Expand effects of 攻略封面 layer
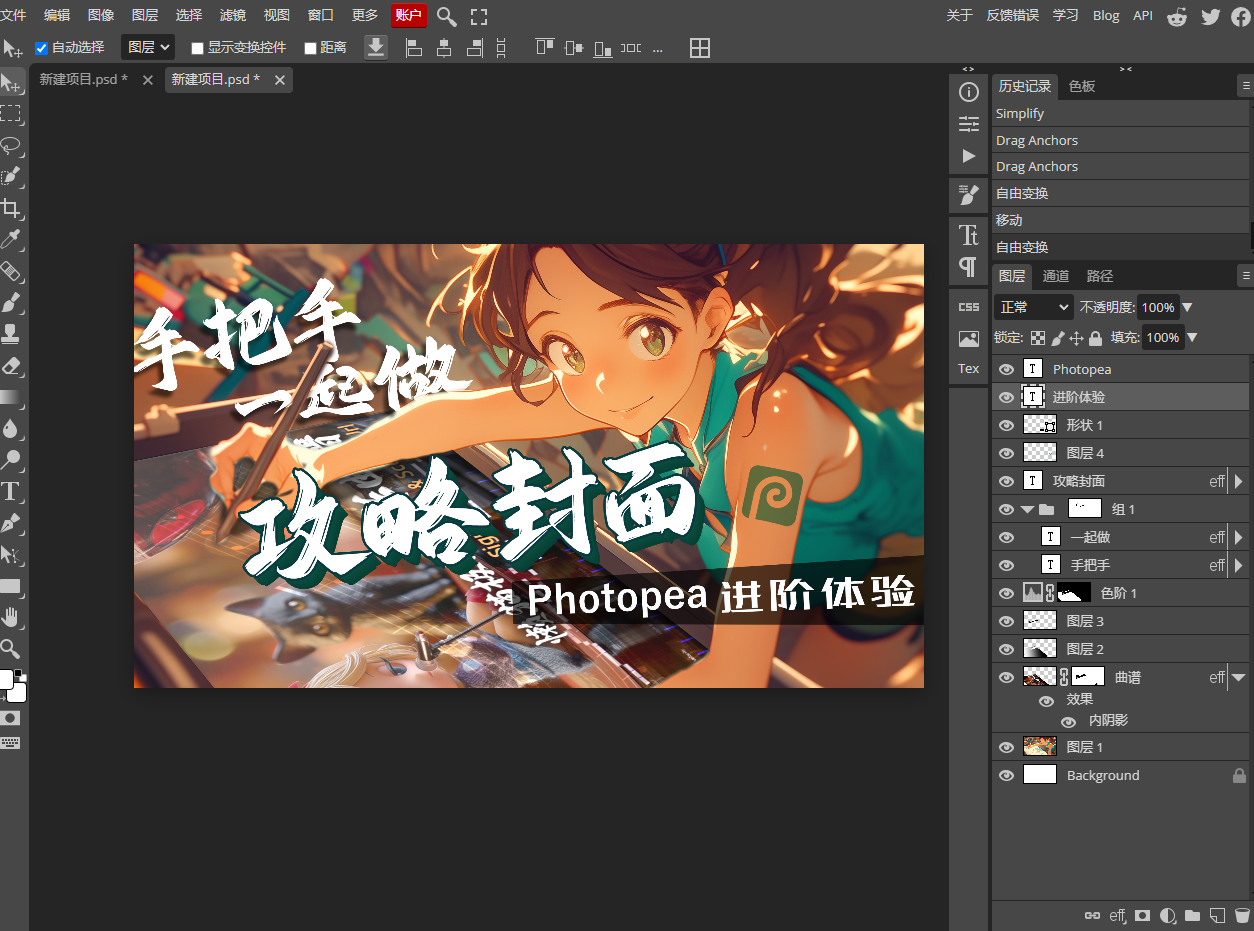The image size is (1254, 931). tap(1239, 481)
